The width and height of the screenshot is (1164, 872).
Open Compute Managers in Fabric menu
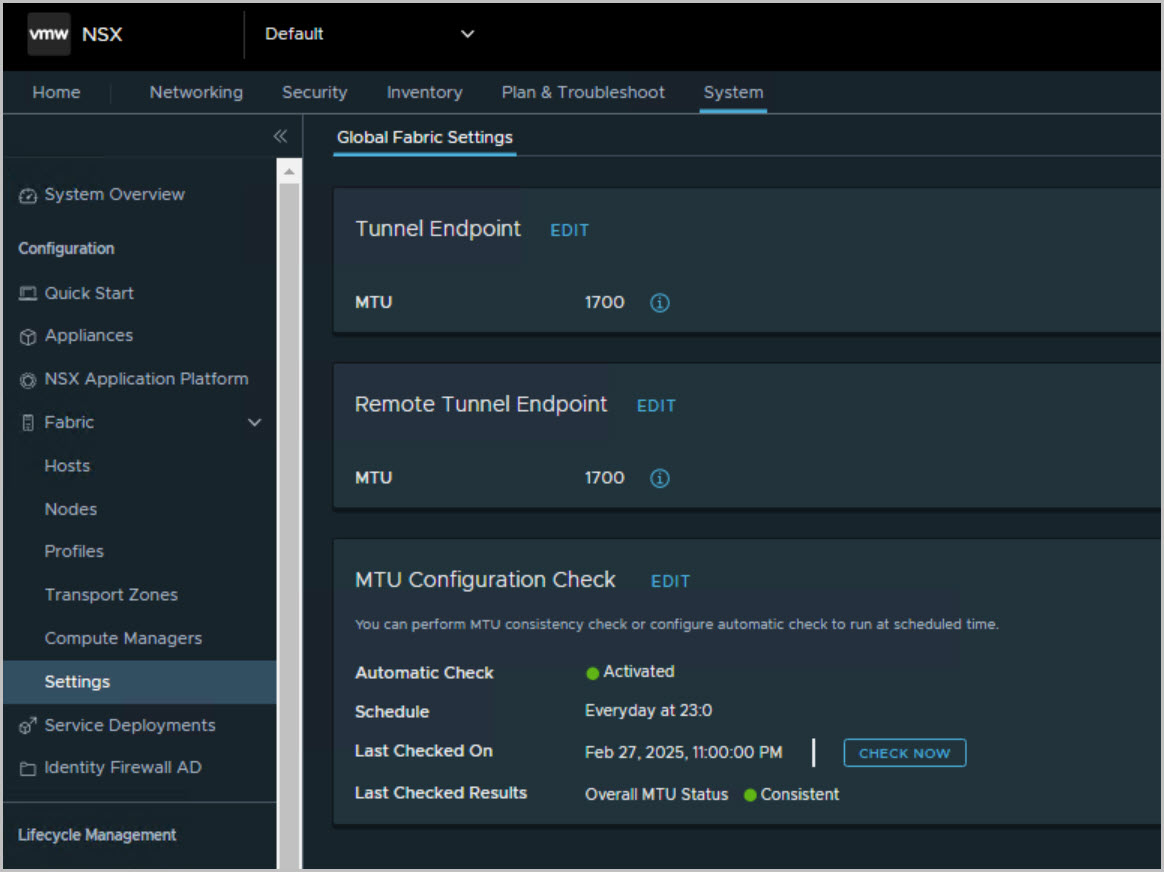tap(123, 638)
